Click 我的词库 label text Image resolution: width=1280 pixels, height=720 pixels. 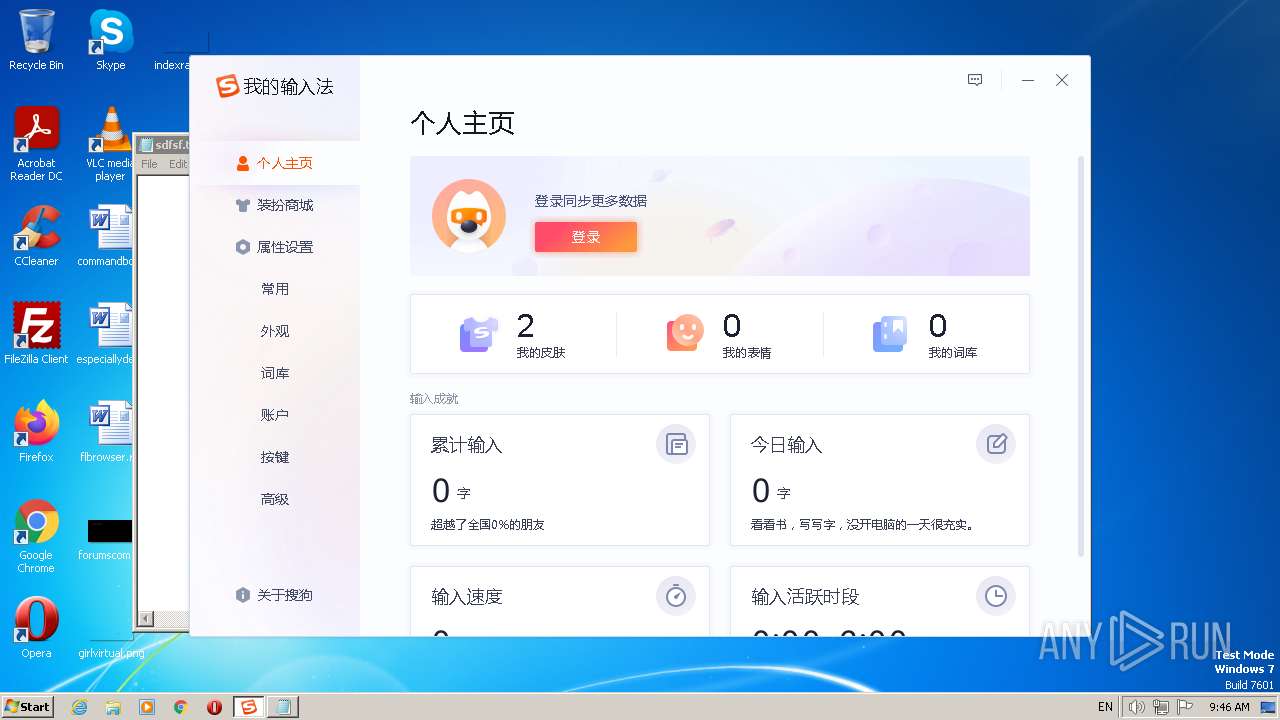(x=953, y=353)
